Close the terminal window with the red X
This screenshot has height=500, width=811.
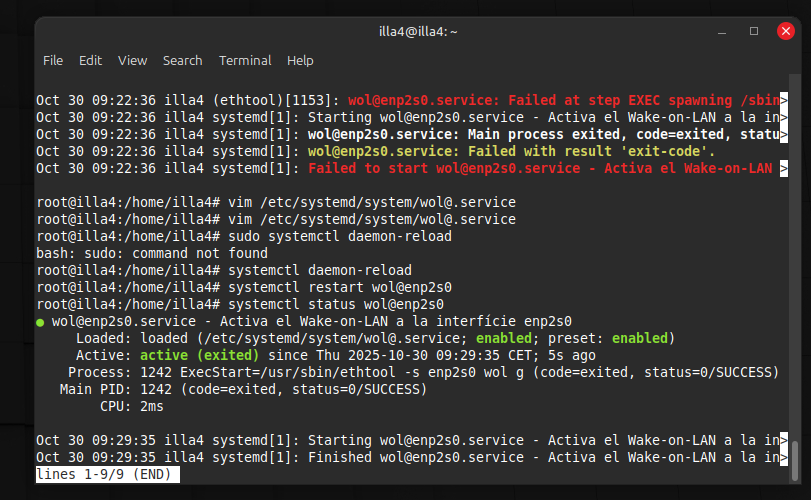(786, 31)
